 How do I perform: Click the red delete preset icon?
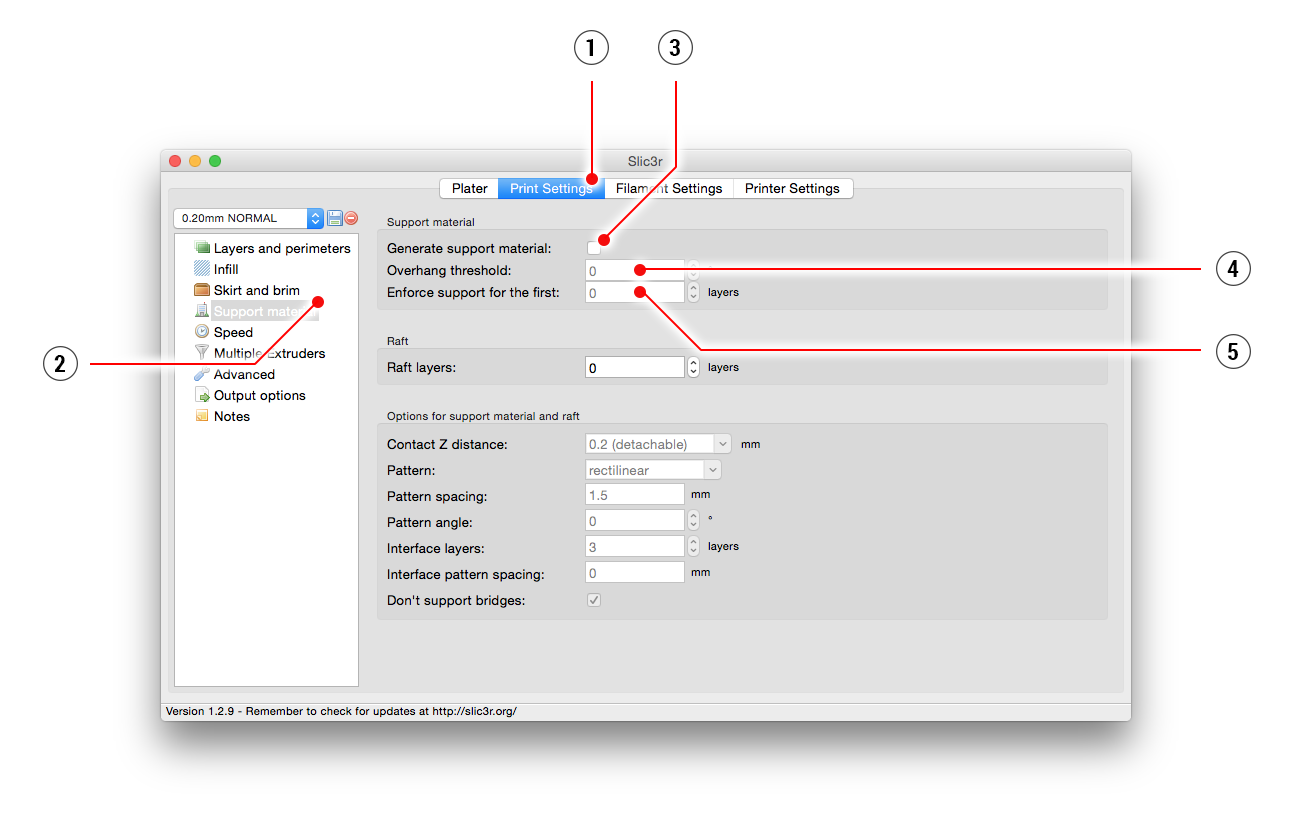pos(351,218)
